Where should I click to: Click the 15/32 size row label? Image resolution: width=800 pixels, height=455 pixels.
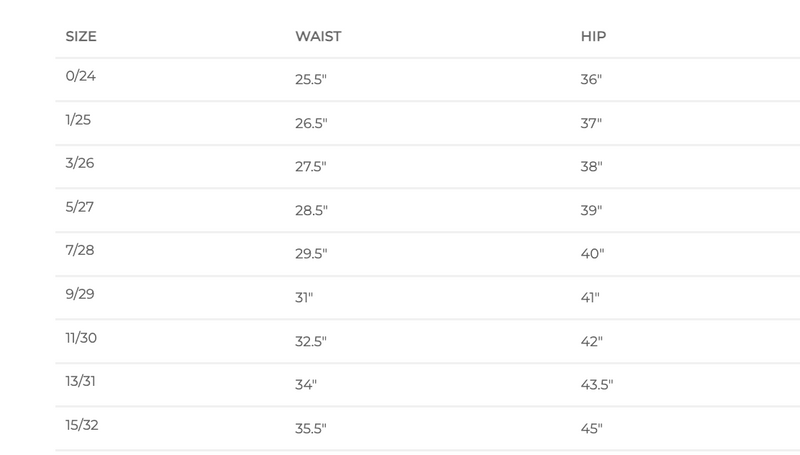(x=82, y=426)
